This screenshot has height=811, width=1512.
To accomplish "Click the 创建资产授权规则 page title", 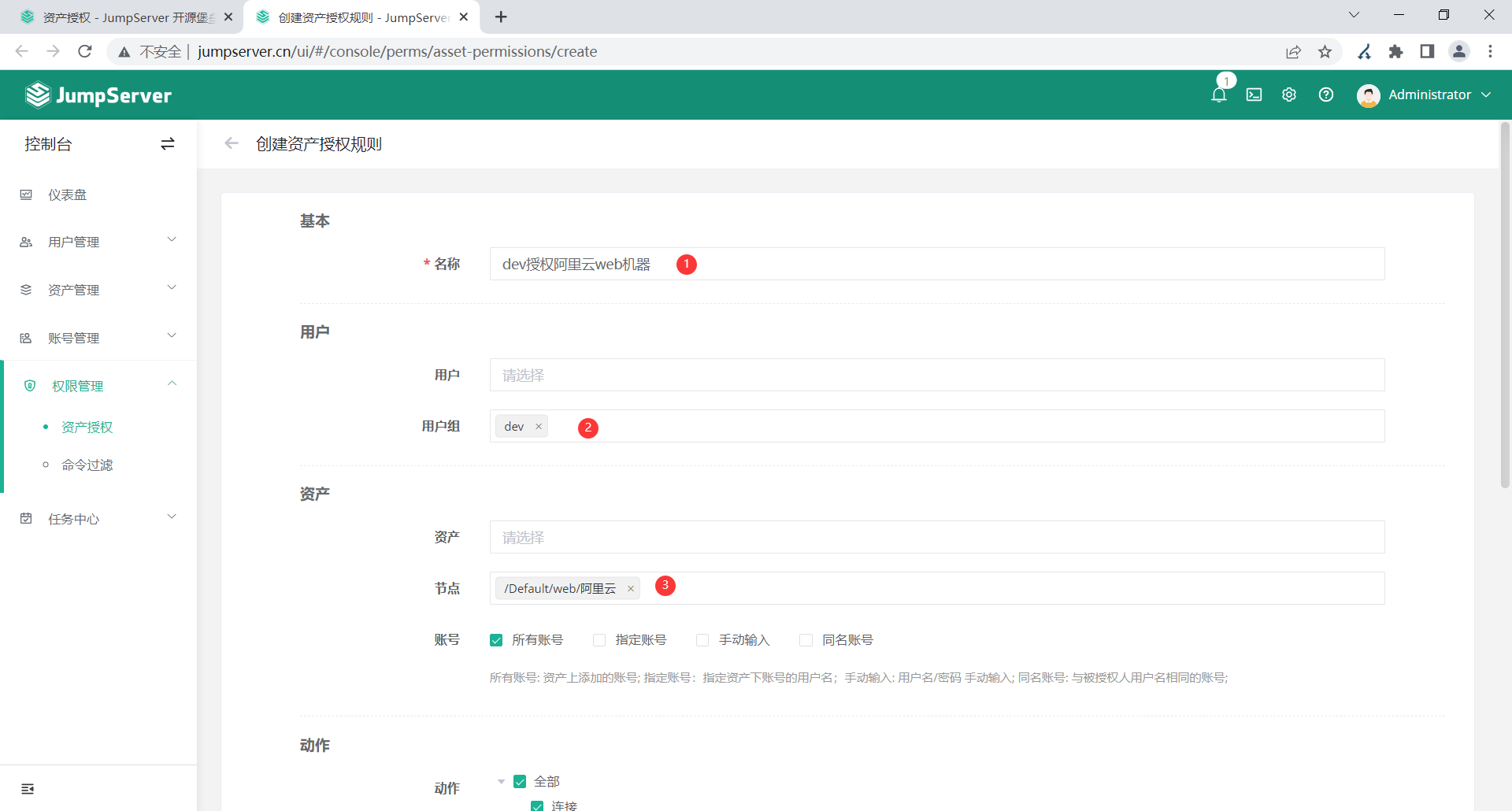I will pos(319,144).
